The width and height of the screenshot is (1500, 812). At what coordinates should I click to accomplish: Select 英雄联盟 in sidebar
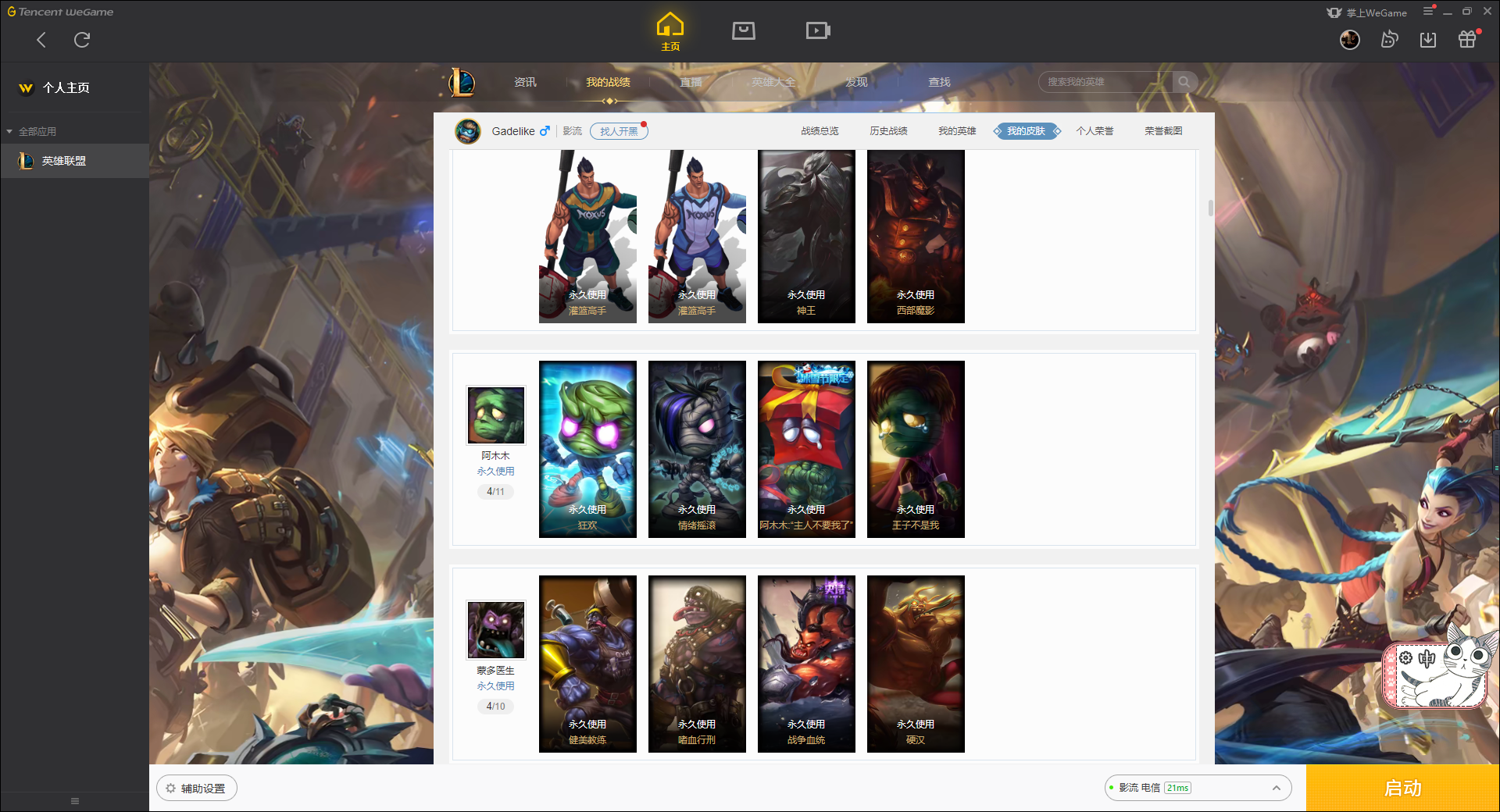(x=74, y=161)
